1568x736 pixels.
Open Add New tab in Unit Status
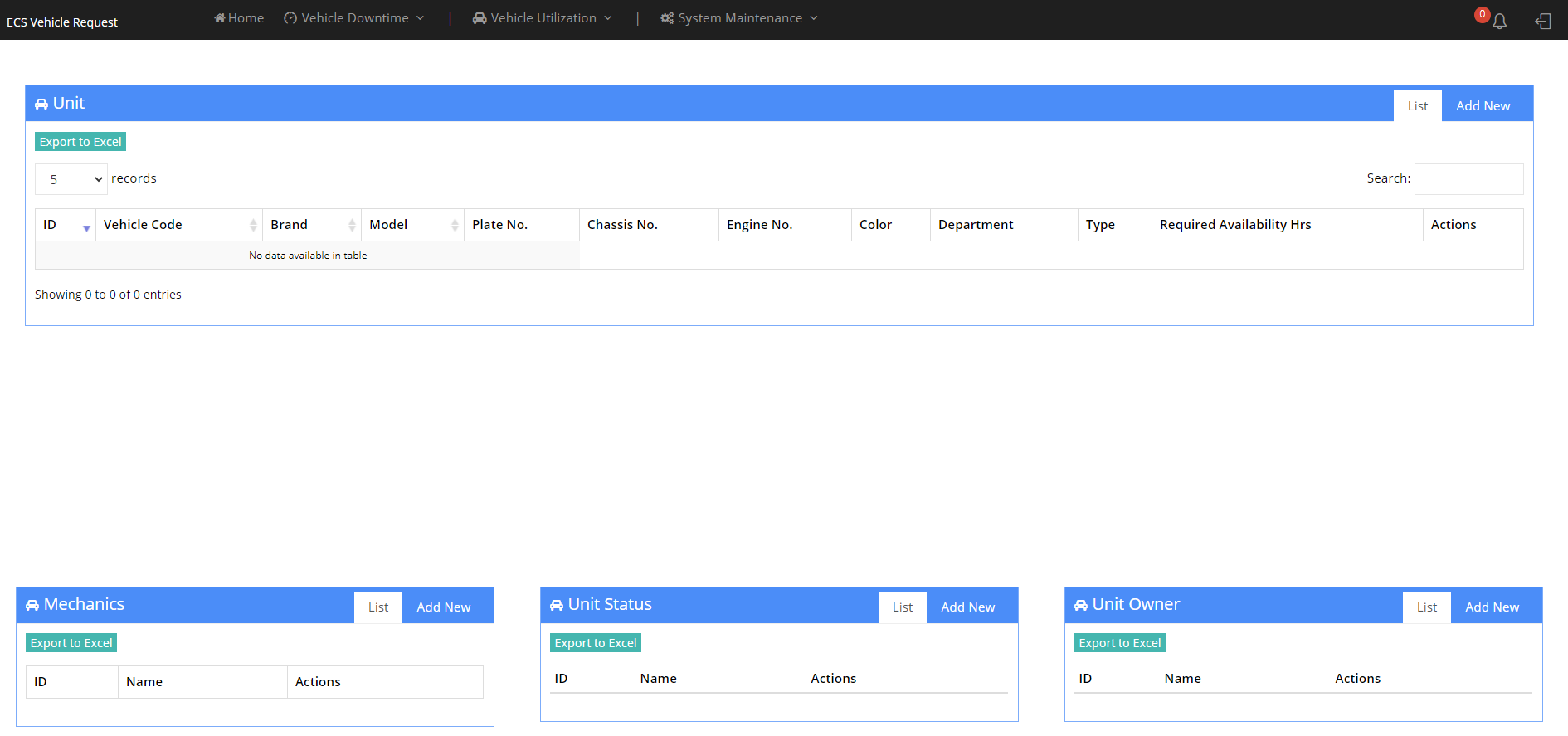click(967, 607)
